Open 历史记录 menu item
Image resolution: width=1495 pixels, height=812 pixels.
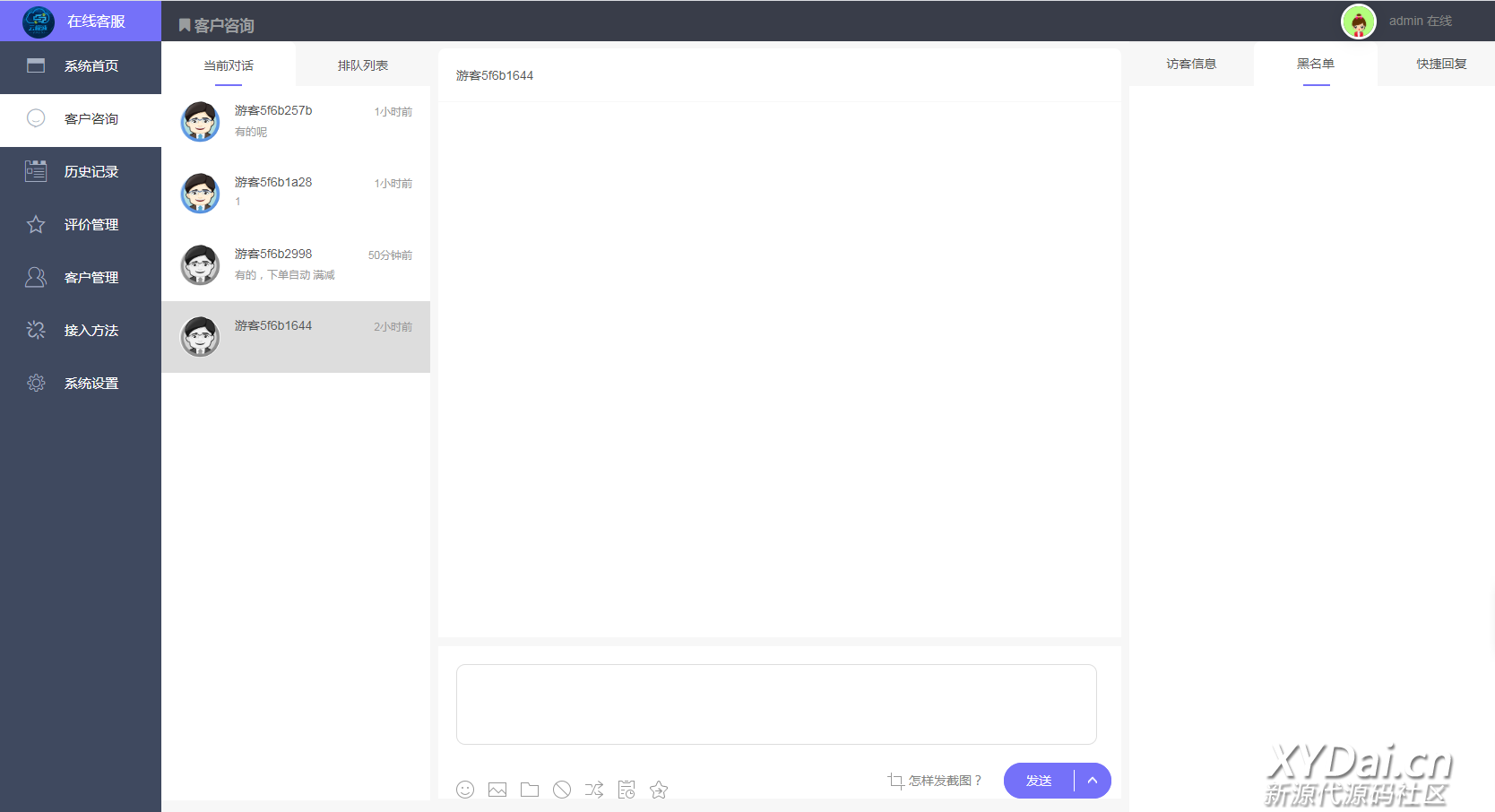pyautogui.click(x=81, y=172)
